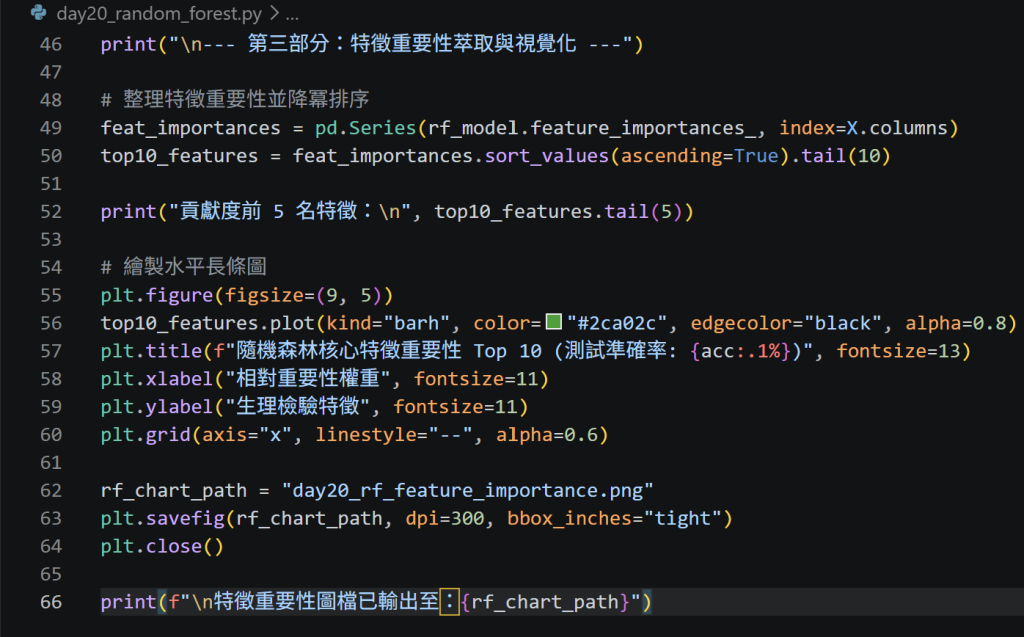Click plt.title on line 57
The height and width of the screenshot is (637, 1024).
tap(151, 351)
